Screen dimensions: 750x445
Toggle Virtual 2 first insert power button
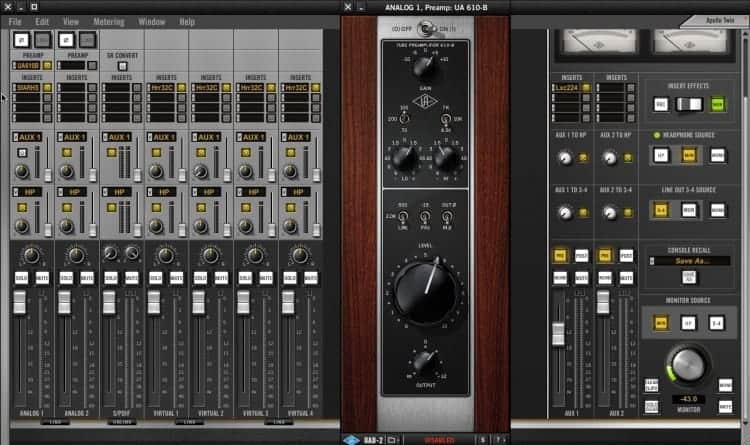[226, 88]
